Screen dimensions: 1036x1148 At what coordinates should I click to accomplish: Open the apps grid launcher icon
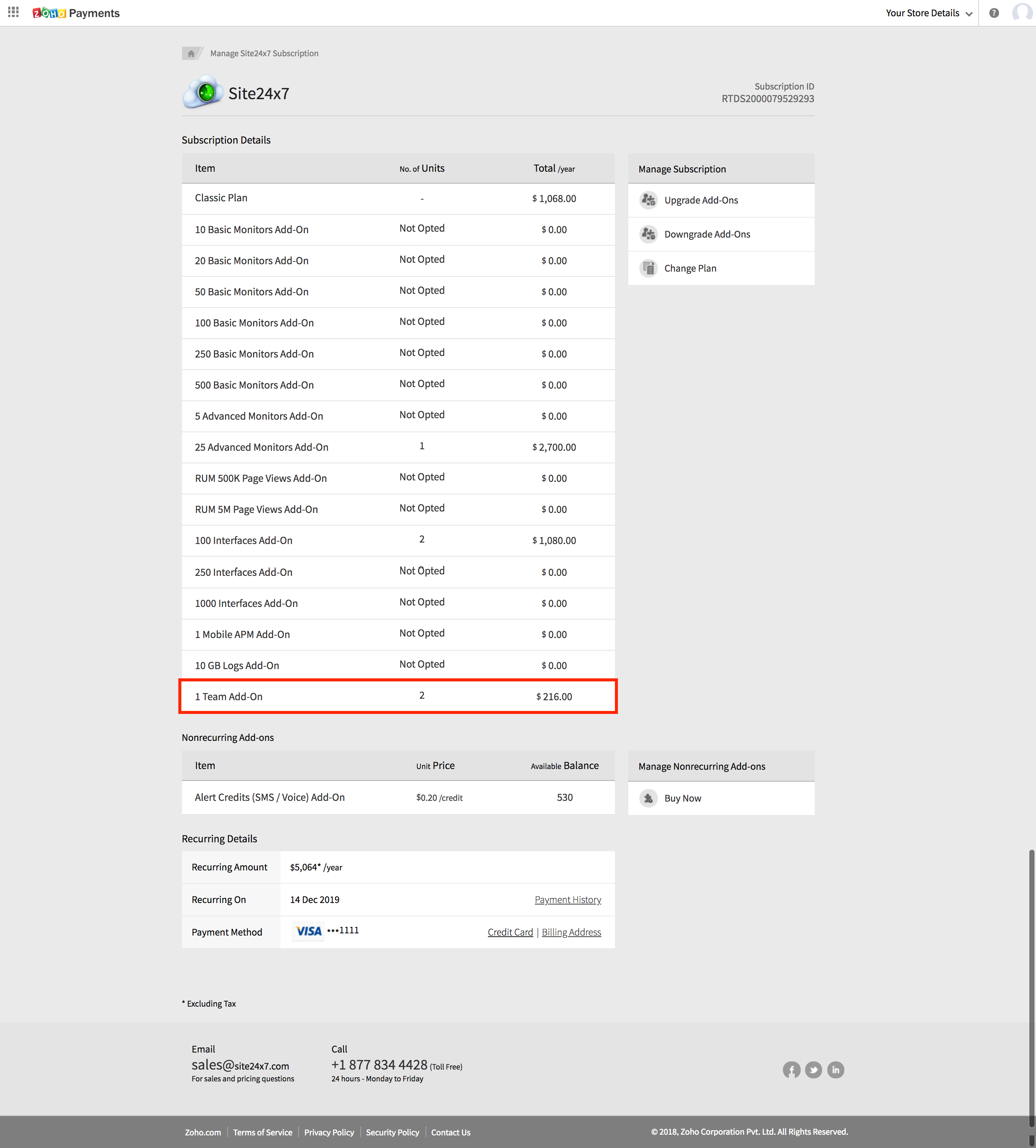coord(14,12)
